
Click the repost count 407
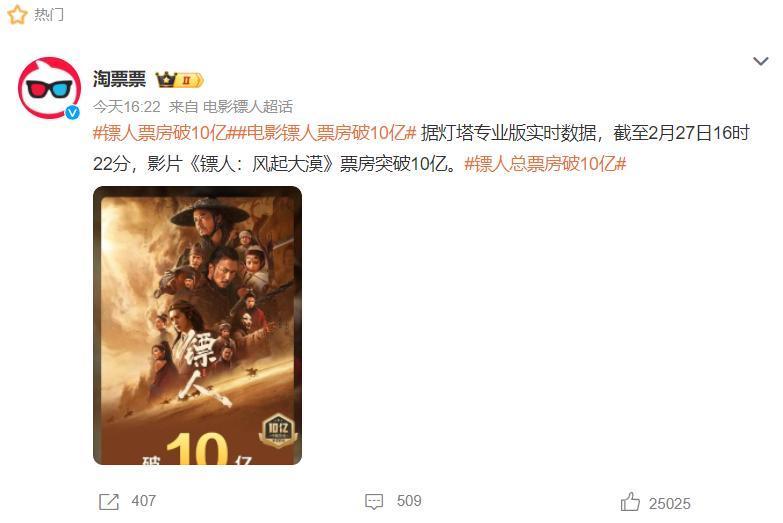pyautogui.click(x=144, y=501)
